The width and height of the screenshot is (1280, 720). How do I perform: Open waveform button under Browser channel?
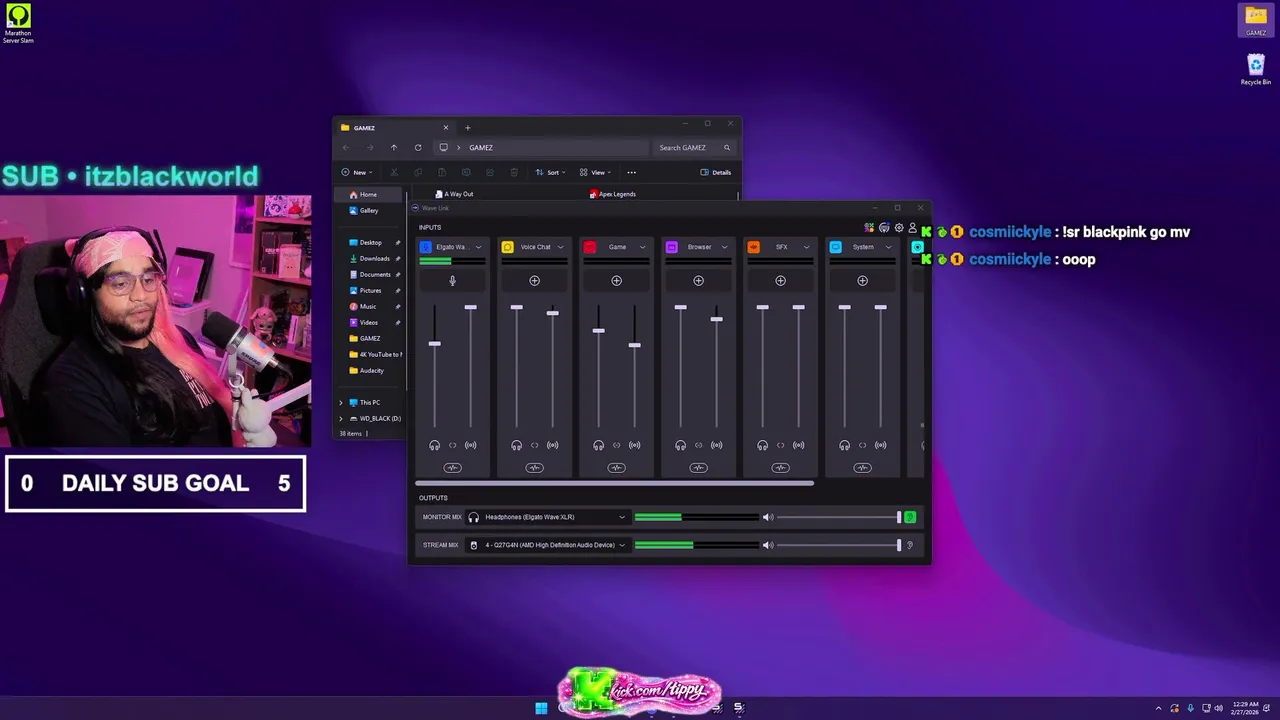pos(698,468)
